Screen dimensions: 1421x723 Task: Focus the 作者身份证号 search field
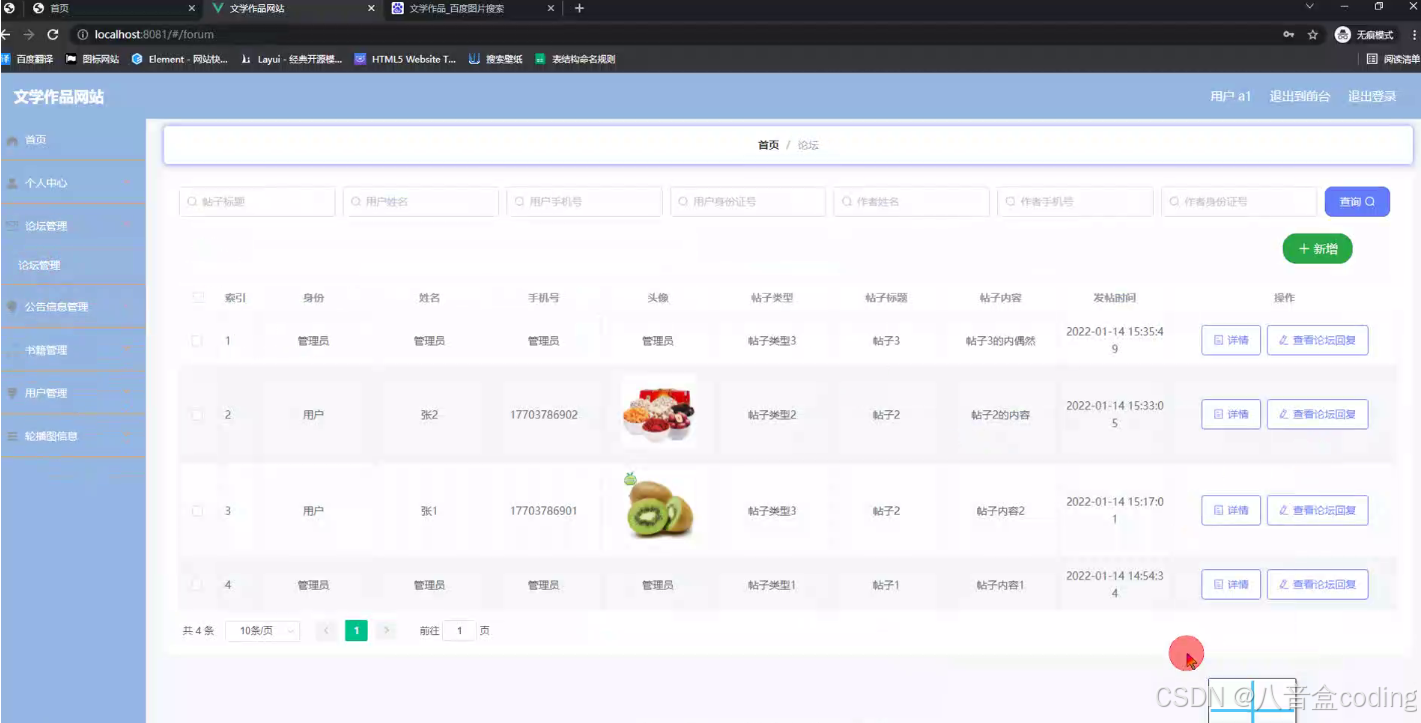click(x=1239, y=201)
